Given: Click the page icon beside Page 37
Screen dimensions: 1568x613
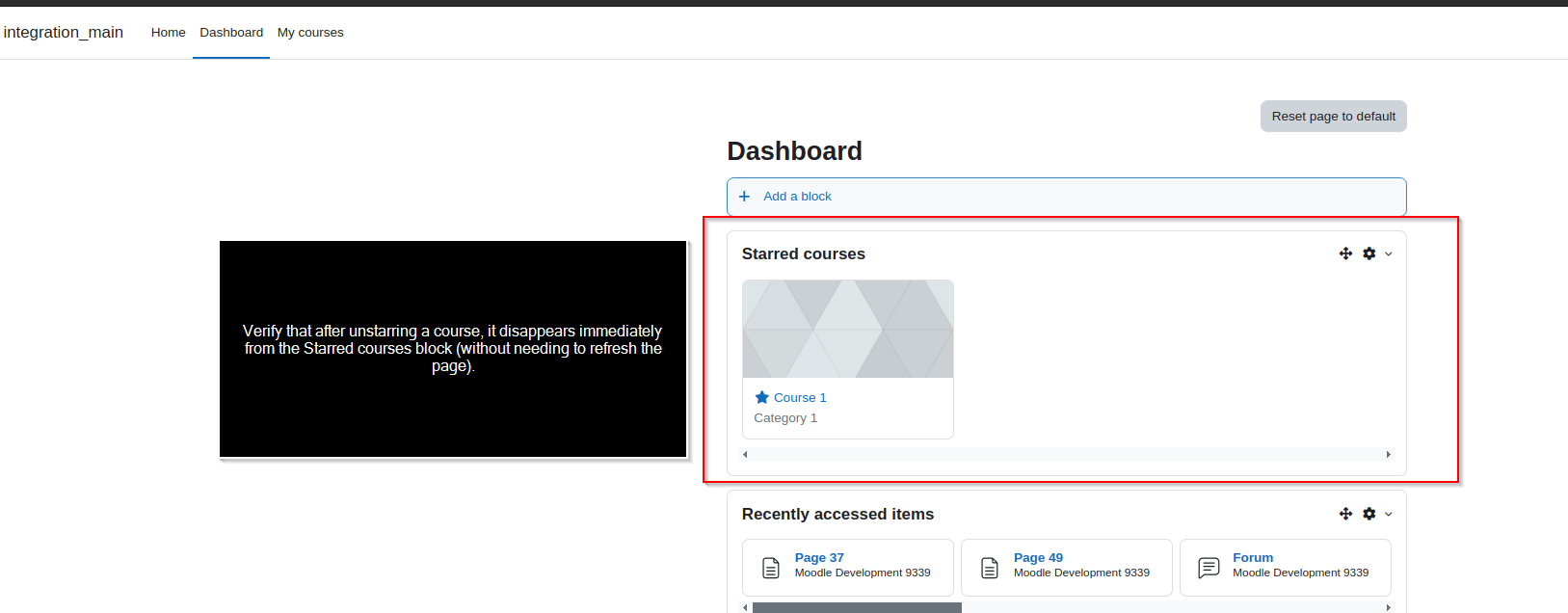Looking at the screenshot, I should (771, 568).
